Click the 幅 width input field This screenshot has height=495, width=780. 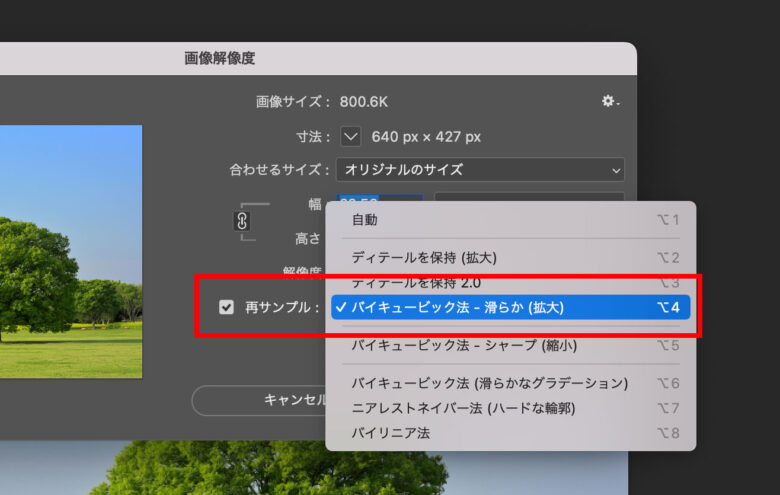380,198
